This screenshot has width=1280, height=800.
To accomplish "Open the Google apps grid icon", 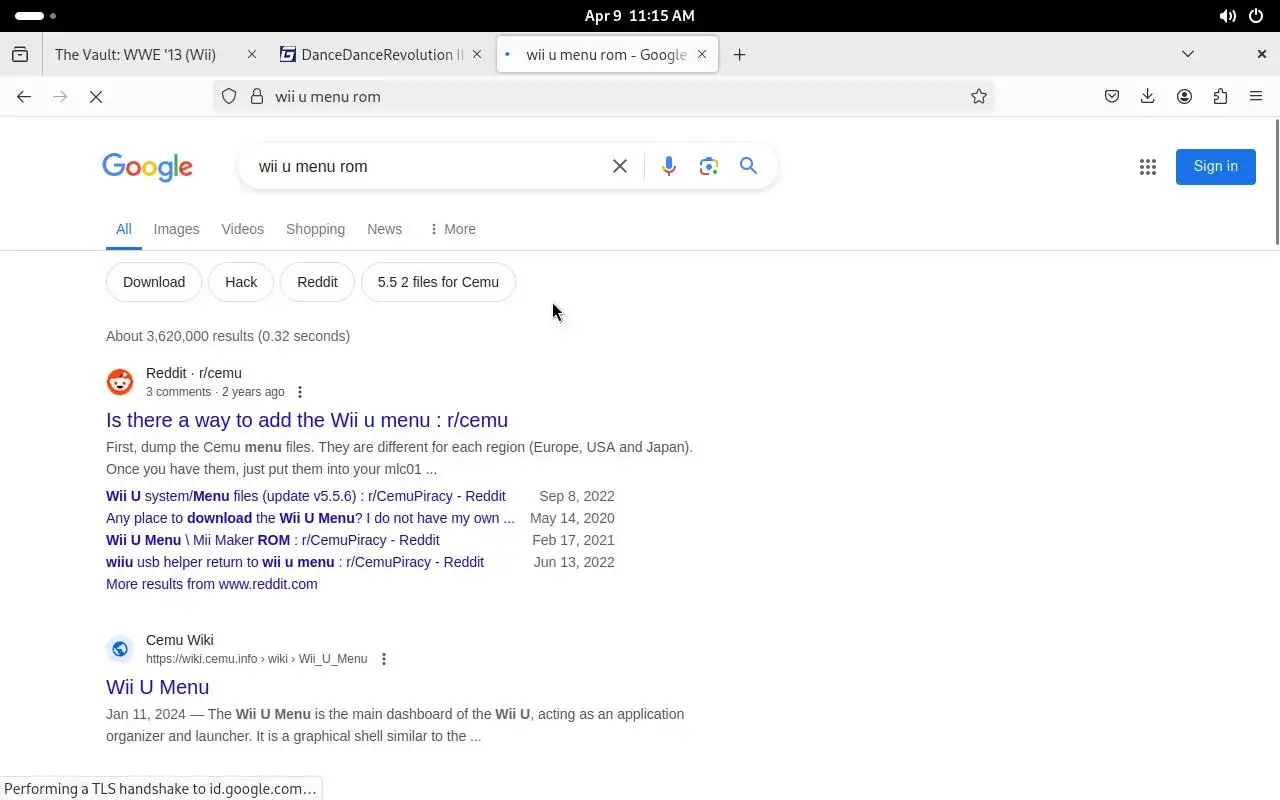I will click(1148, 167).
